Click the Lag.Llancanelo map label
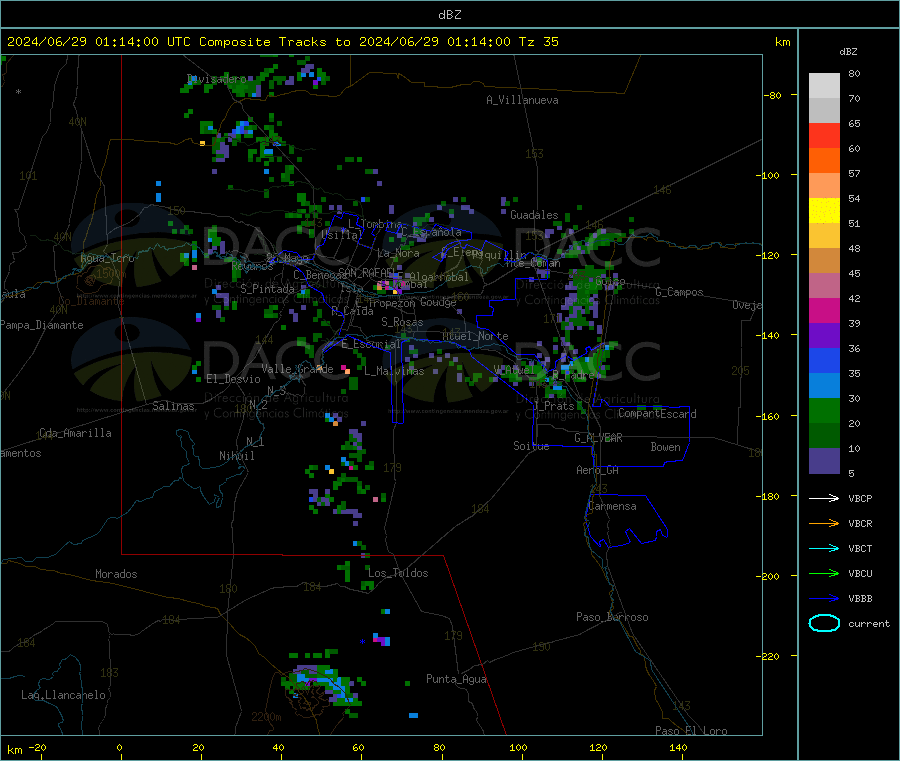The height and width of the screenshot is (761, 900). [63, 695]
